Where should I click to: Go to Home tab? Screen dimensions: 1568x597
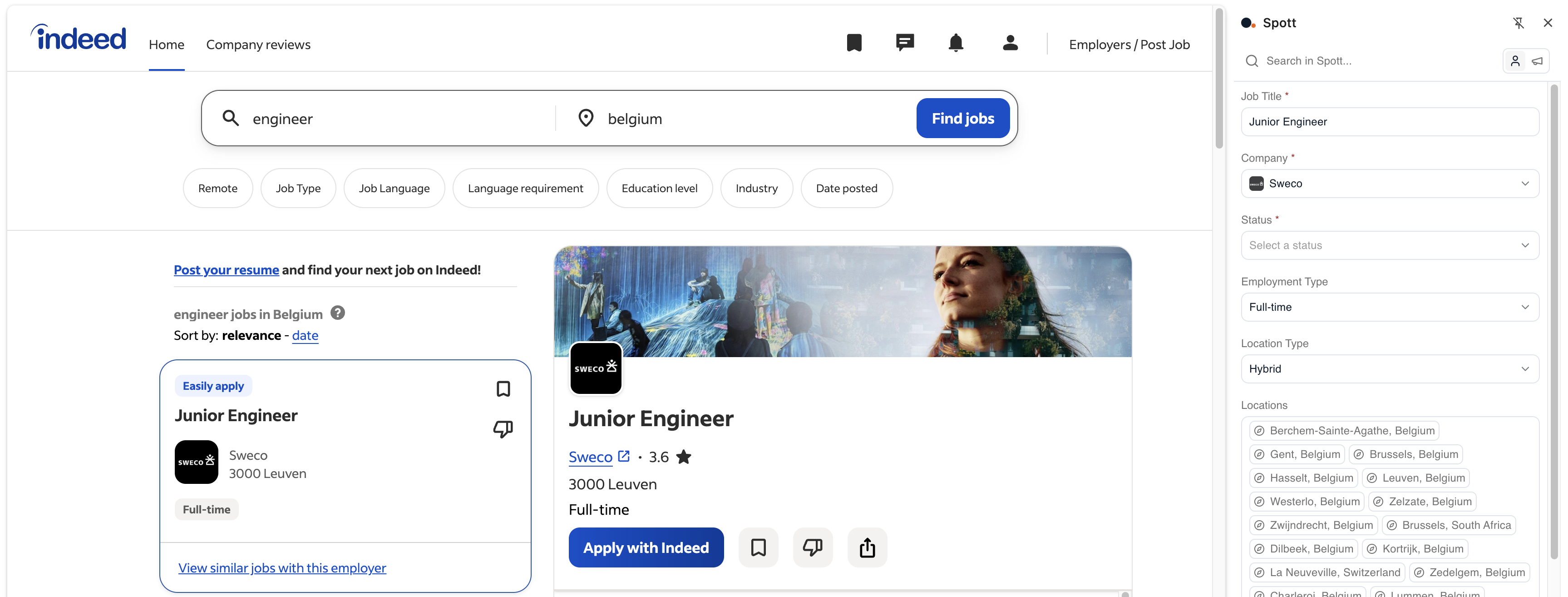(166, 45)
